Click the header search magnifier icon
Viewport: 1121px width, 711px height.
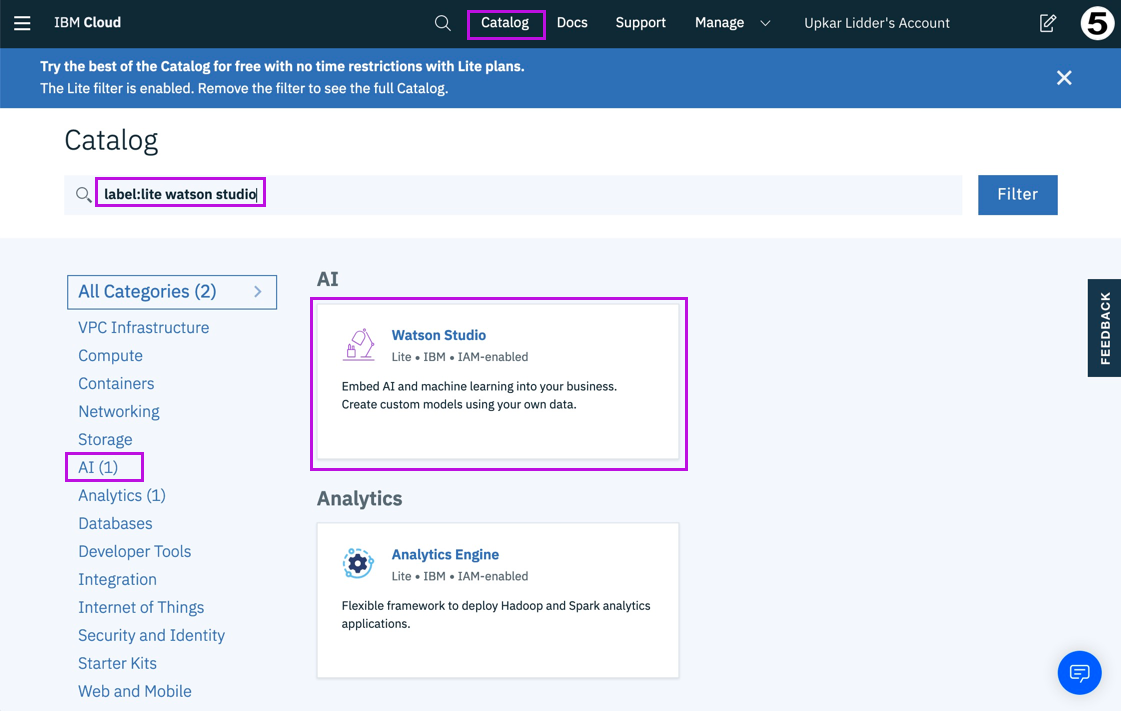point(443,23)
